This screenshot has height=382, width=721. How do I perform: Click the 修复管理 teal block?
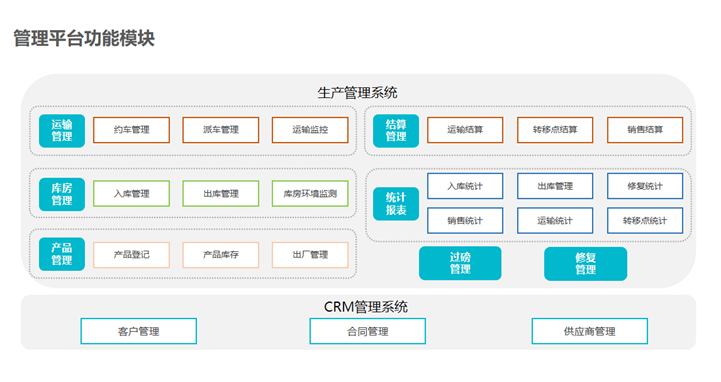pyautogui.click(x=585, y=263)
